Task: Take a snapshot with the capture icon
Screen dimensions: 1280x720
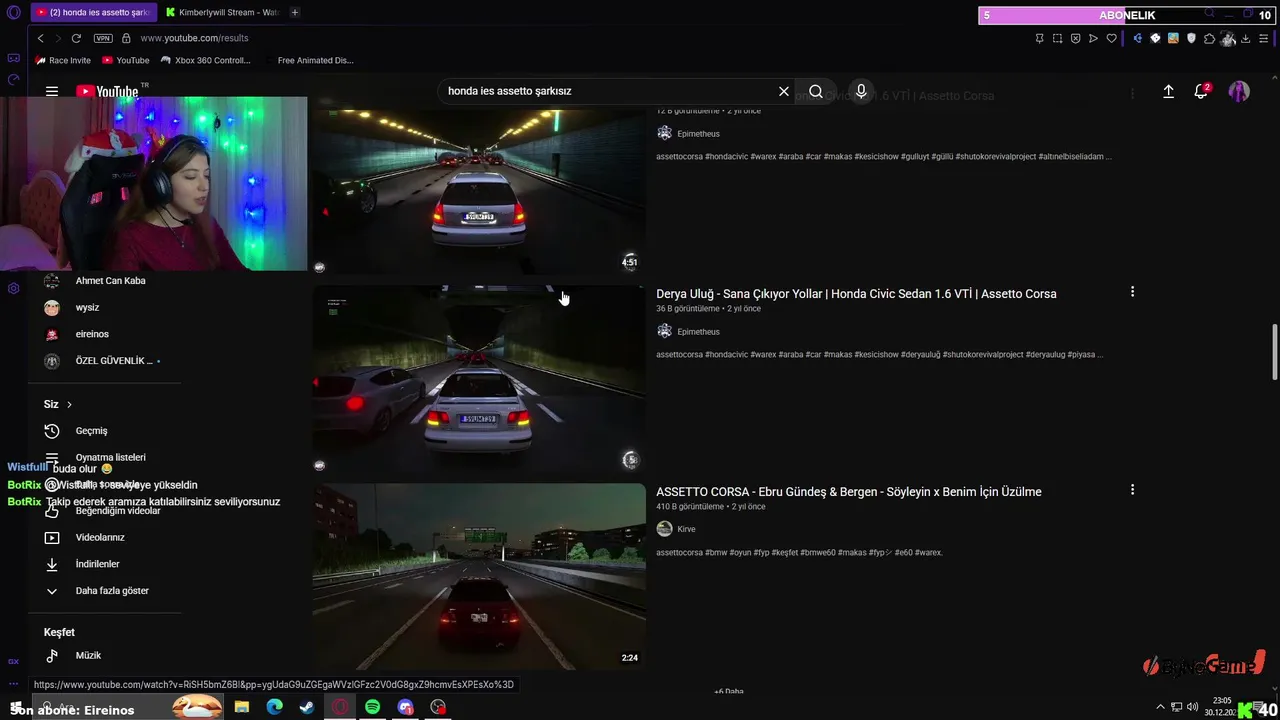Action: pyautogui.click(x=1057, y=38)
